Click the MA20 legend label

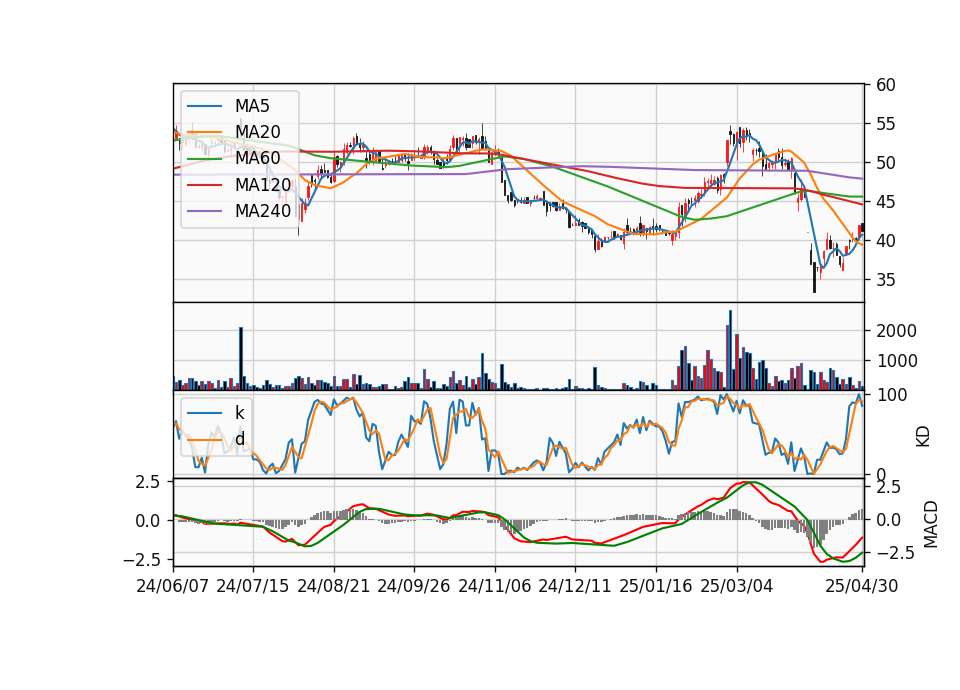257,132
